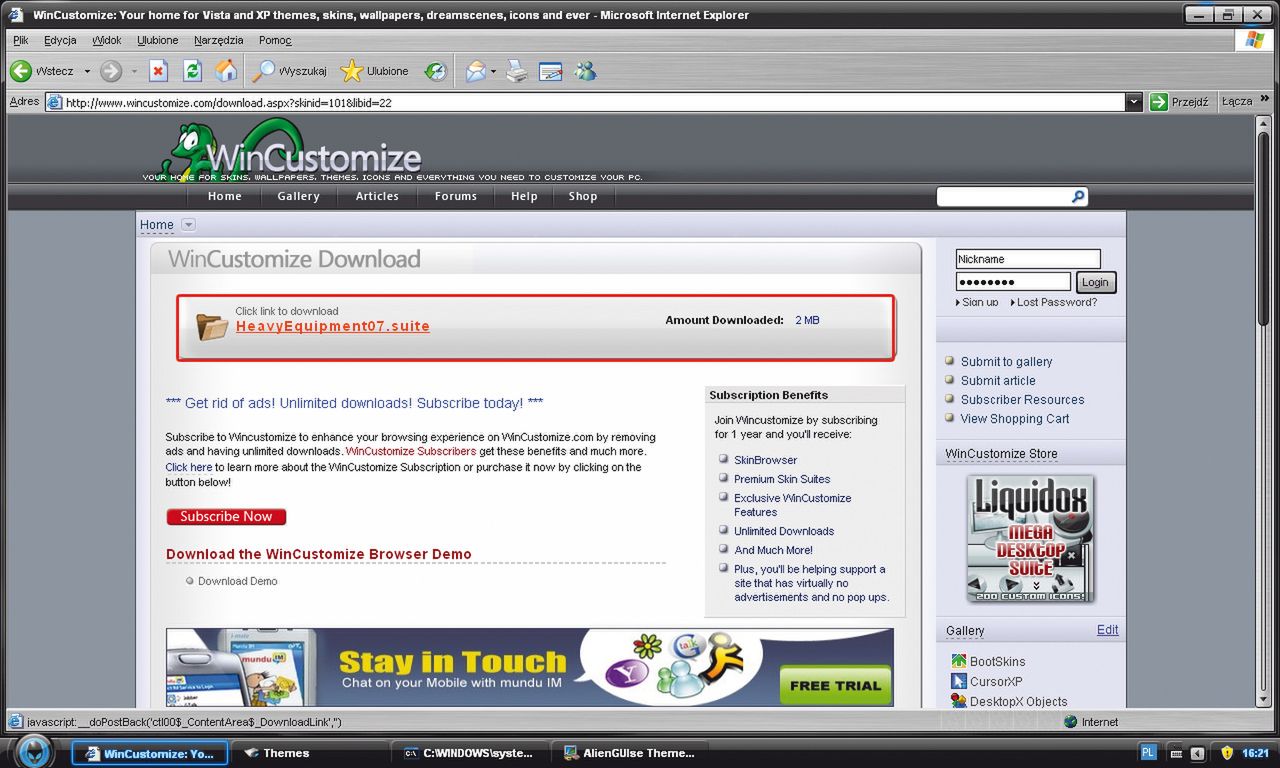Click the Download Demo link
1280x768 pixels.
click(238, 581)
